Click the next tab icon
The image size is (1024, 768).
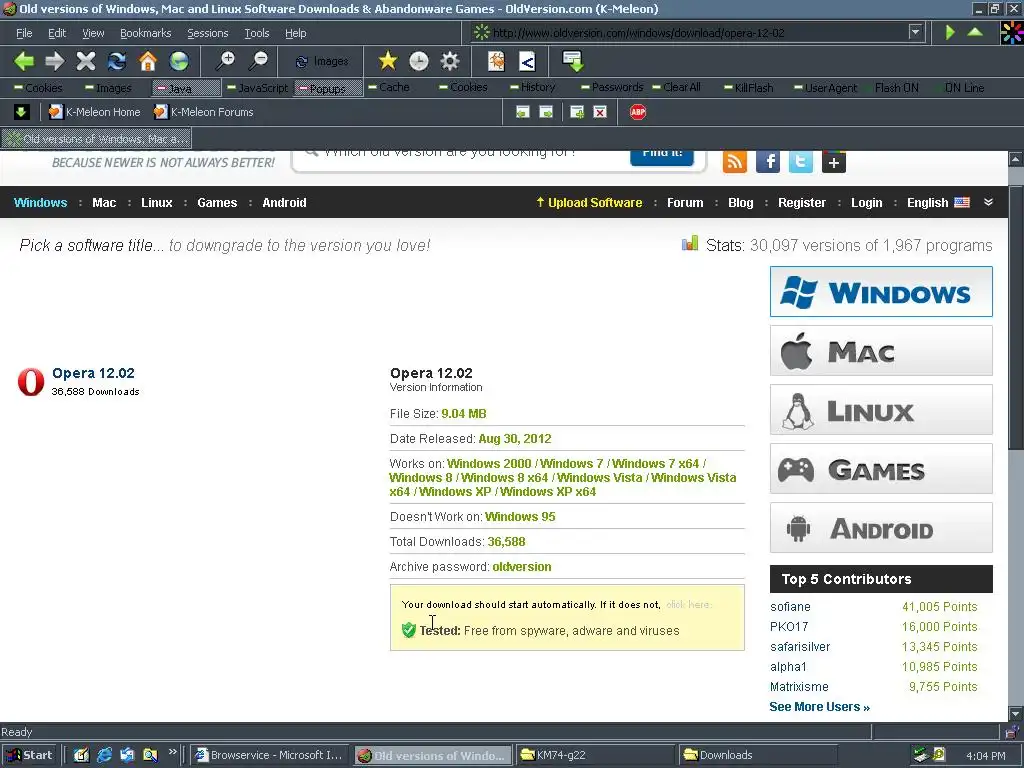coord(546,112)
